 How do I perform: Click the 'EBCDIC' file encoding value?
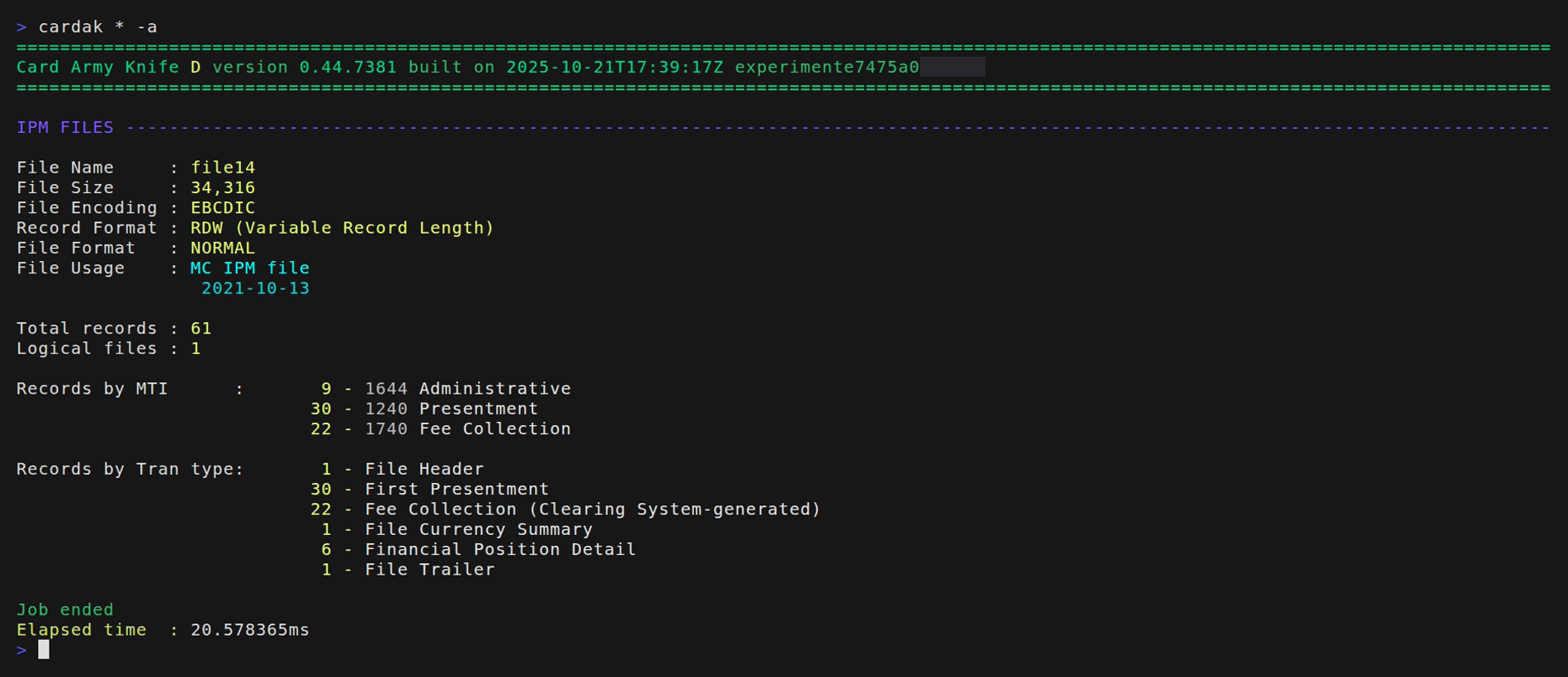pos(223,208)
